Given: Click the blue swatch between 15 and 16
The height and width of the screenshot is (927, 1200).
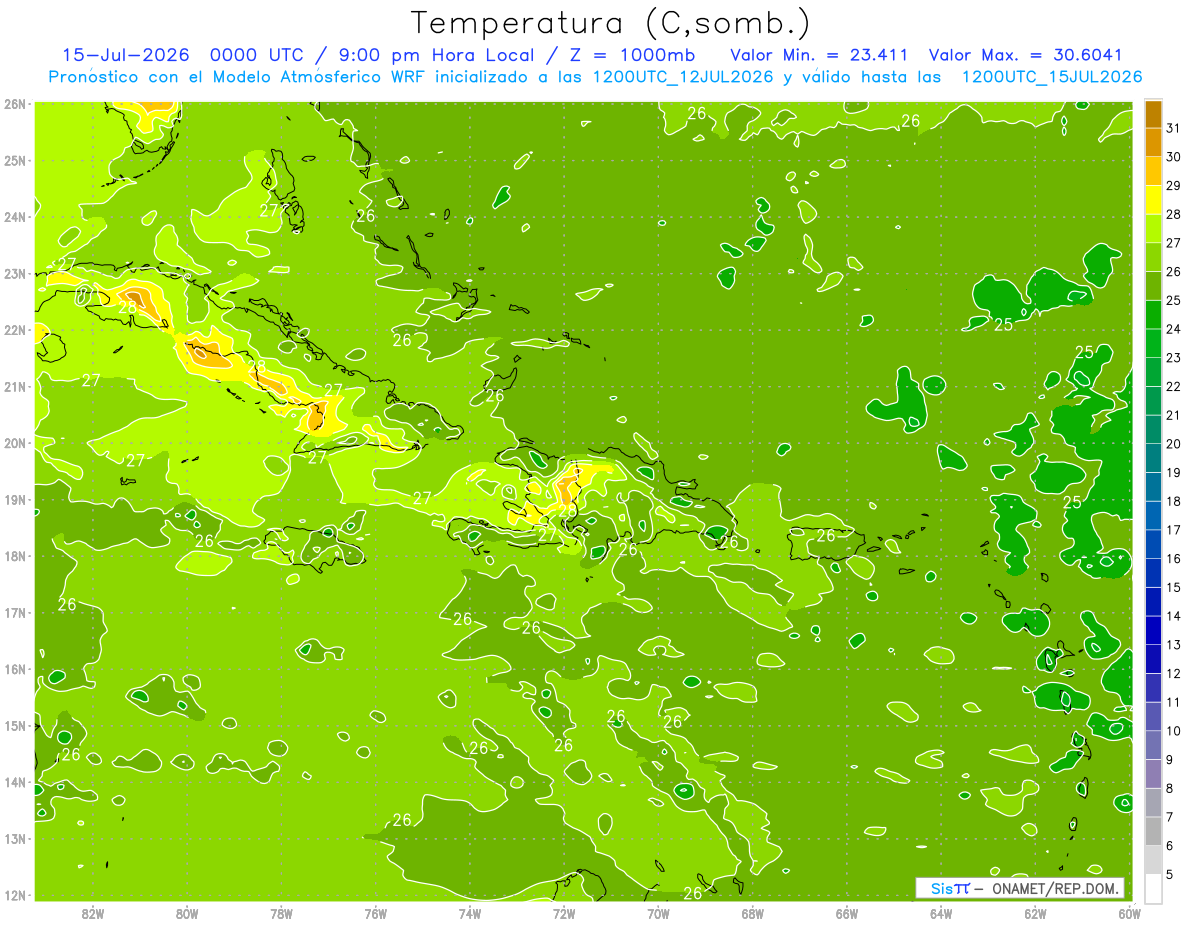Looking at the screenshot, I should click(x=1154, y=573).
